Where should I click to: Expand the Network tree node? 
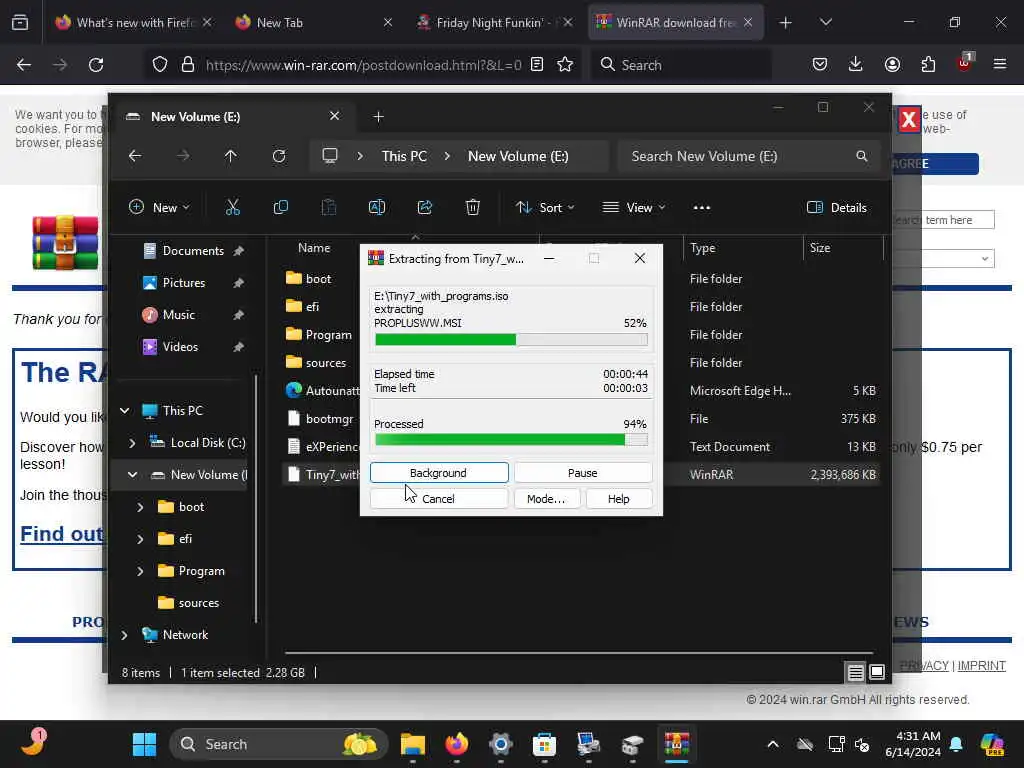125,635
